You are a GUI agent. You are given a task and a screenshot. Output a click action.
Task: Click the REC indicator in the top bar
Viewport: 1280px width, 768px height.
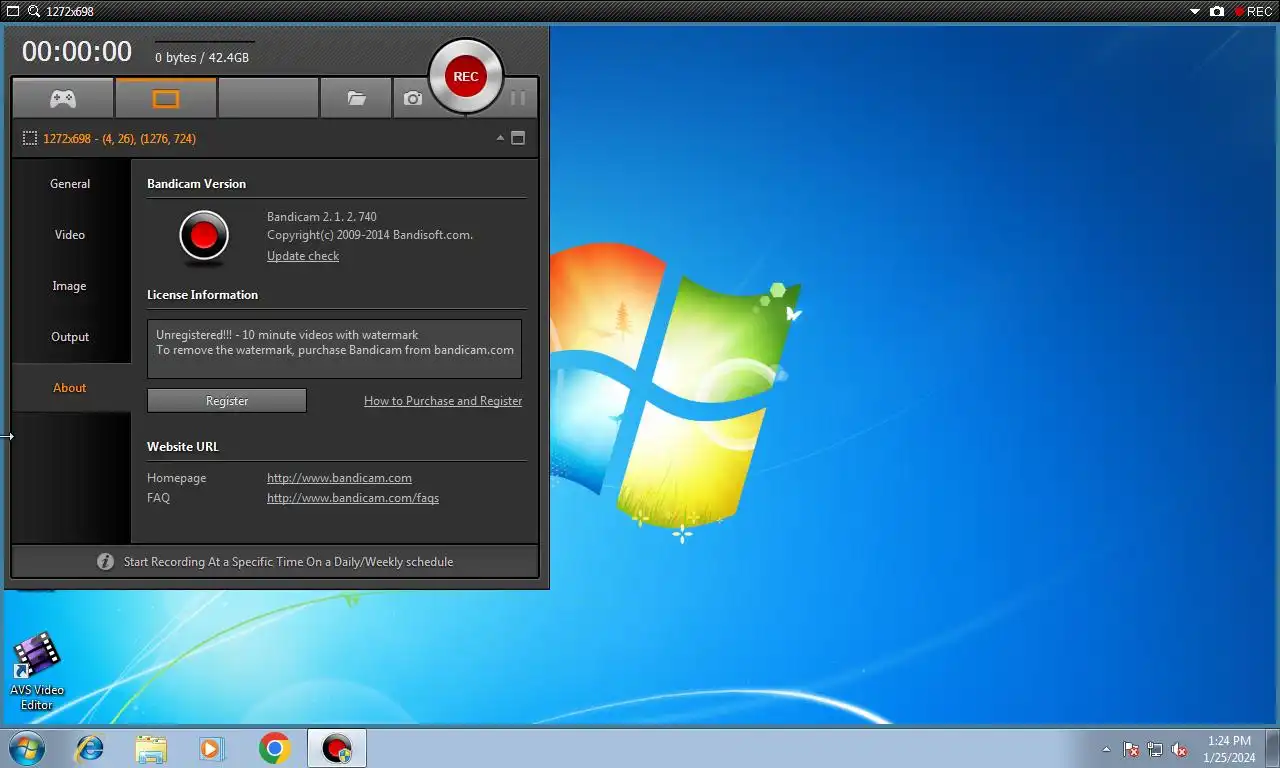tap(1253, 12)
